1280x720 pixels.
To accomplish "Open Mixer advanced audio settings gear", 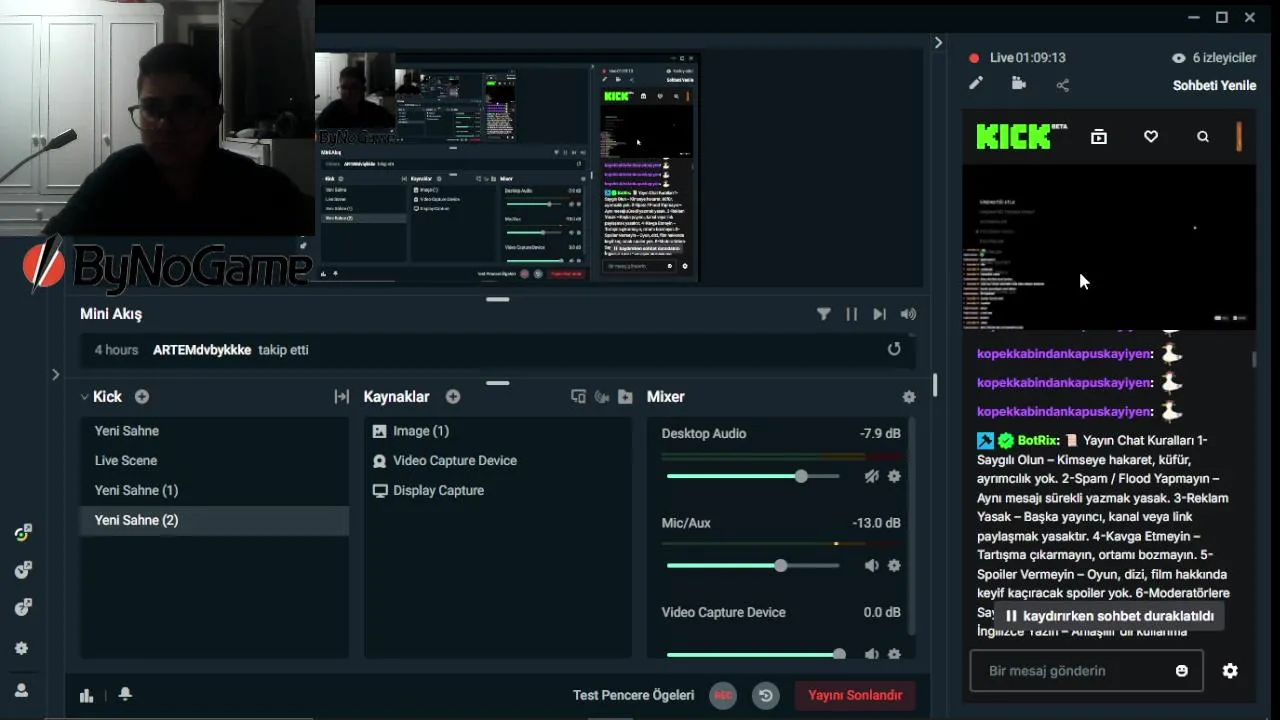I will point(908,397).
